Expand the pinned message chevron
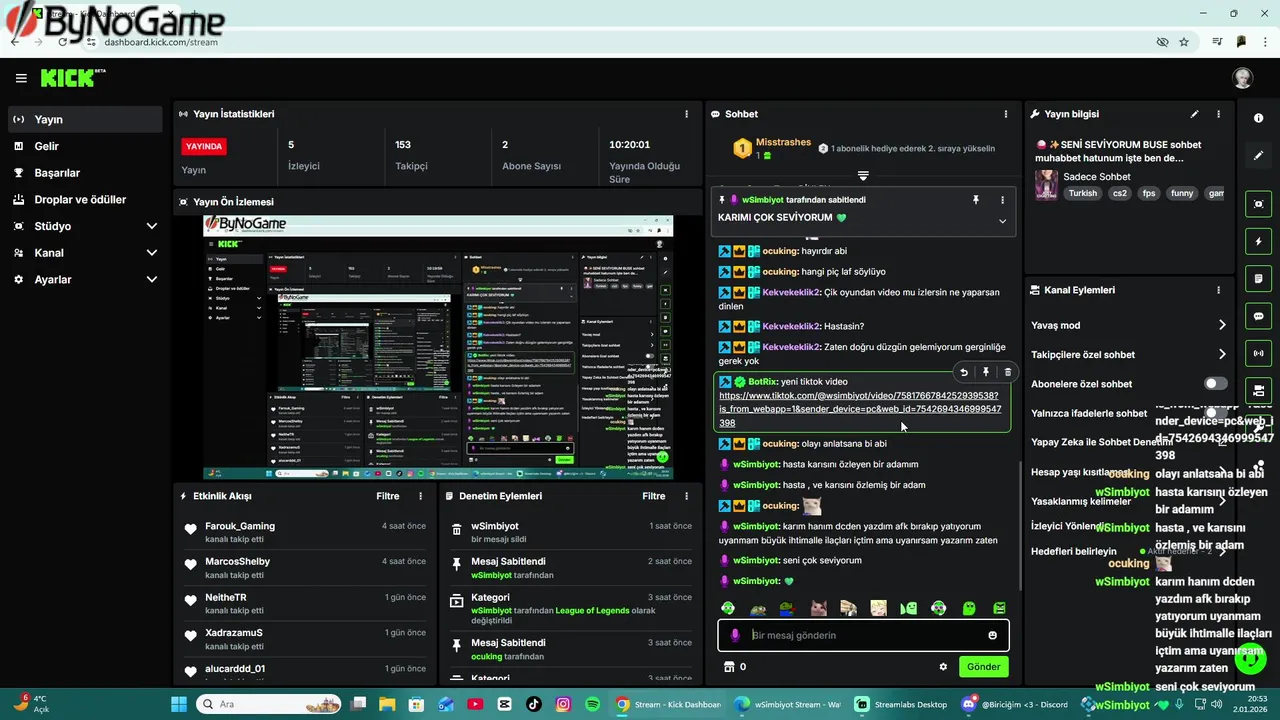 [1002, 221]
